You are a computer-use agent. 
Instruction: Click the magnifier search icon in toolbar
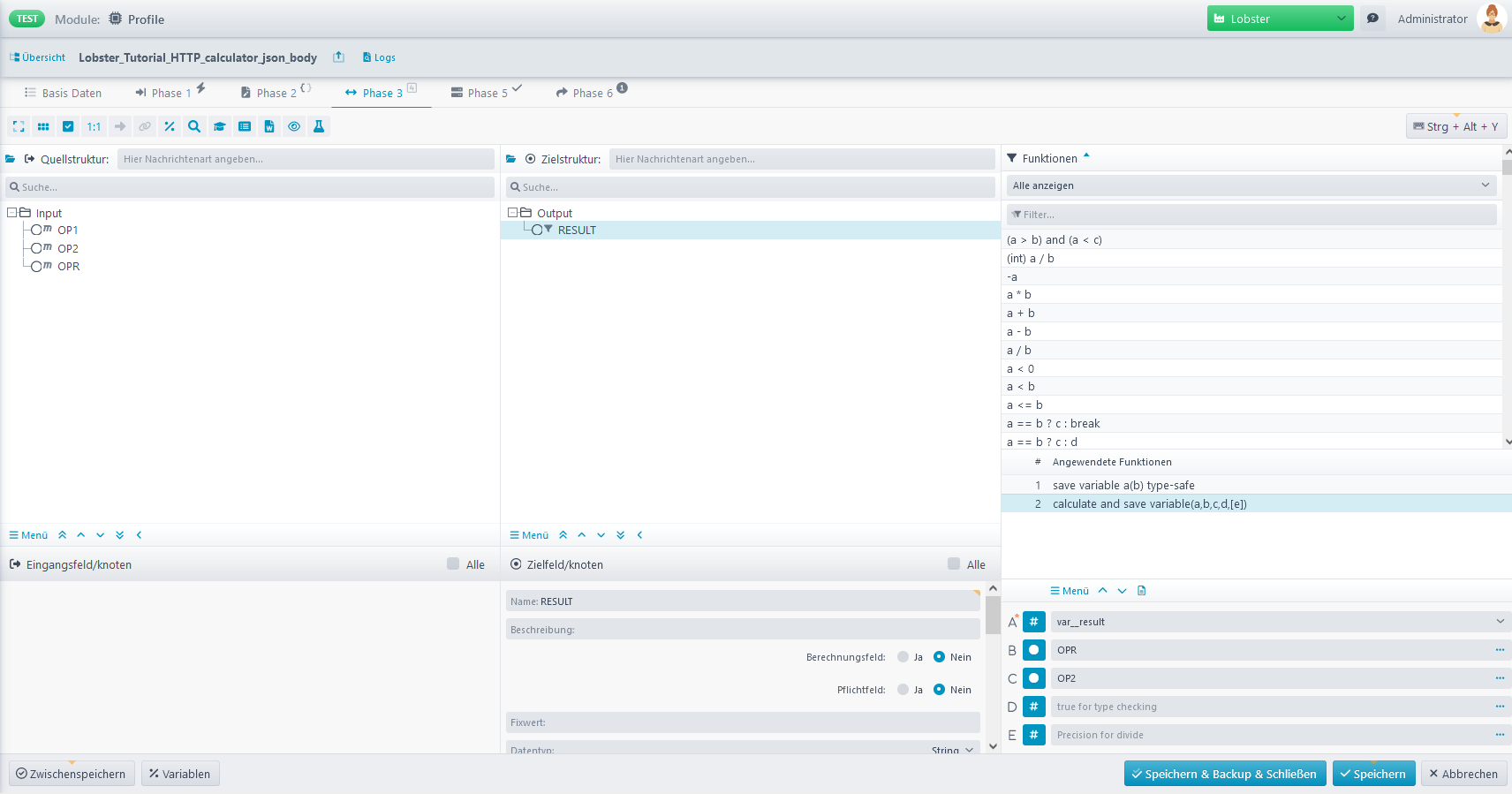click(x=194, y=126)
